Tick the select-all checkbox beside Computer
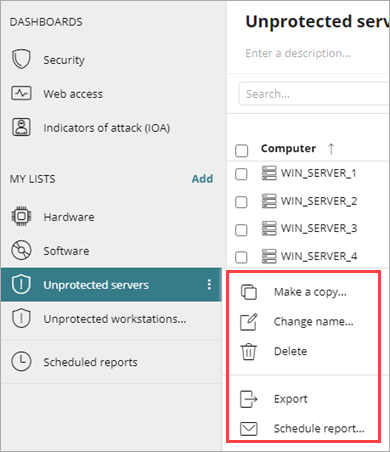Screen dimensions: 390x452 pos(241,150)
